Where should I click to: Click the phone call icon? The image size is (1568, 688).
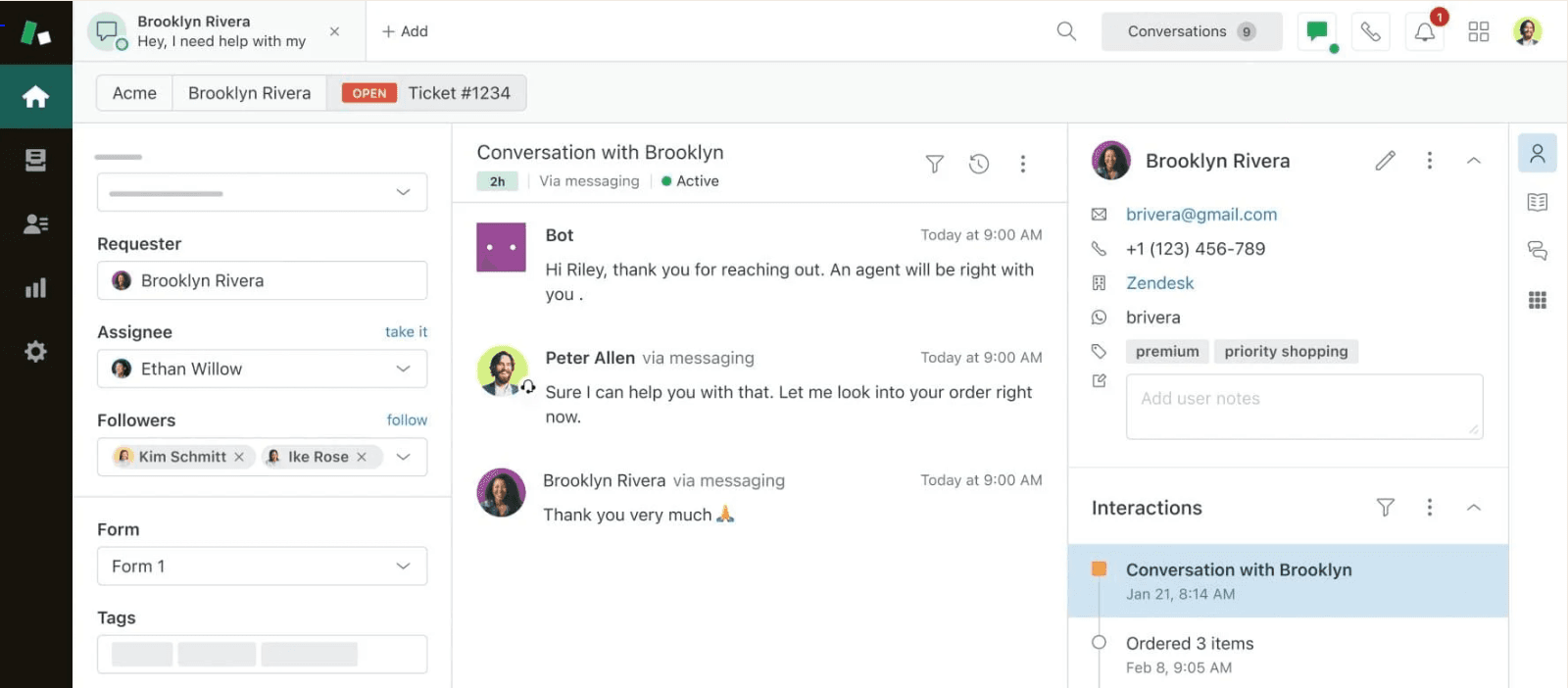(1370, 32)
